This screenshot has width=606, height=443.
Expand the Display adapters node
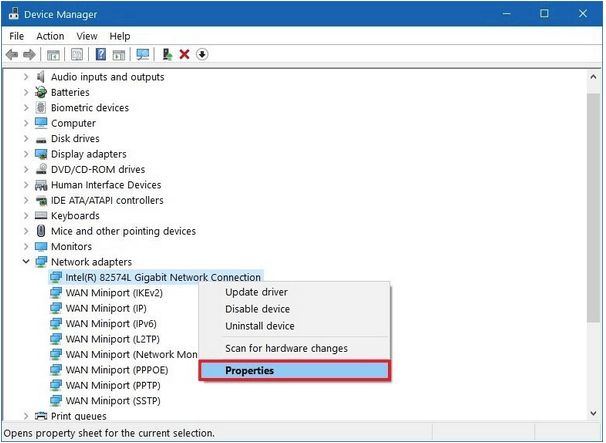(26, 154)
